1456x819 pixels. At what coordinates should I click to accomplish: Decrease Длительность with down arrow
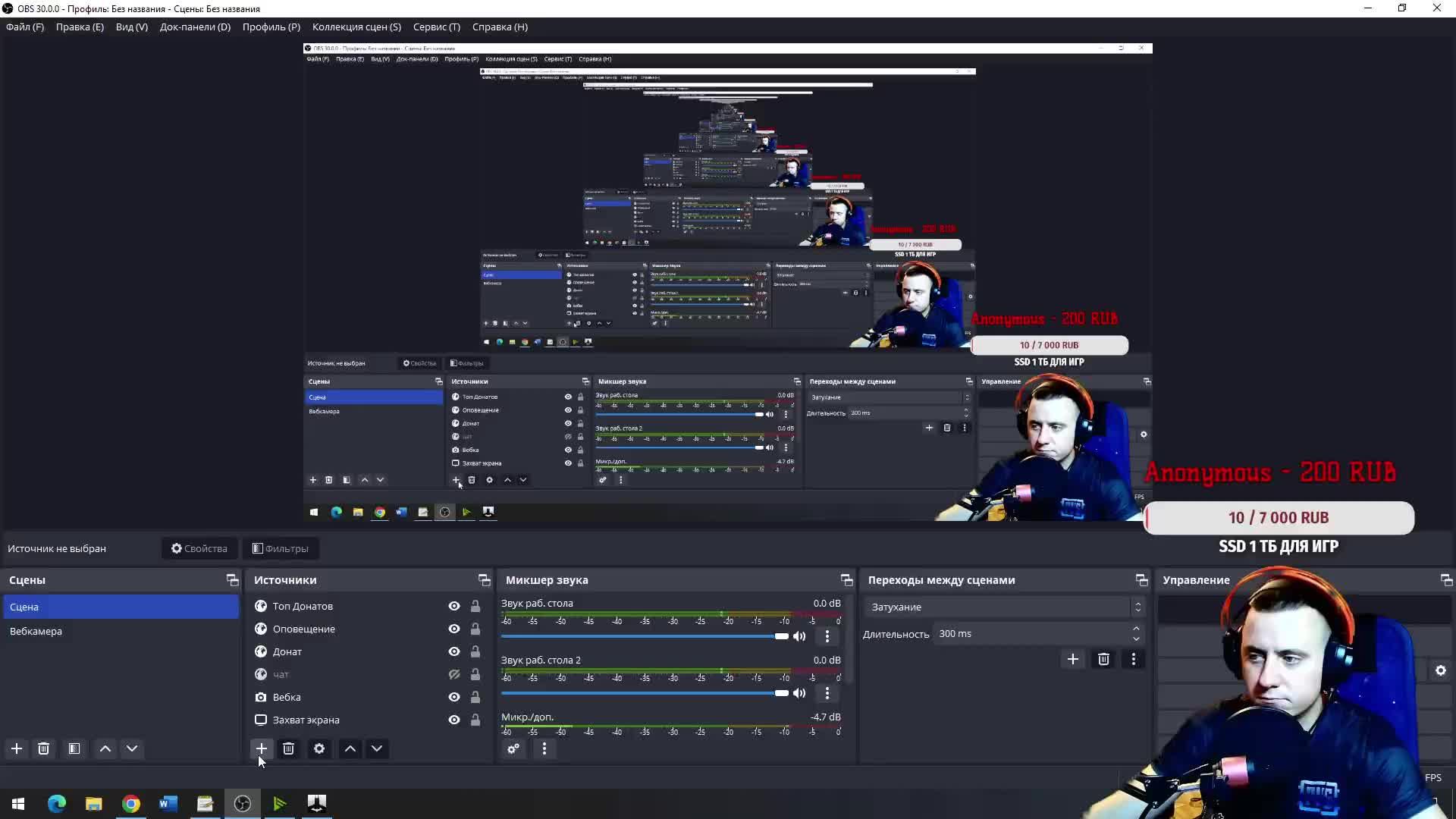[x=1136, y=639]
